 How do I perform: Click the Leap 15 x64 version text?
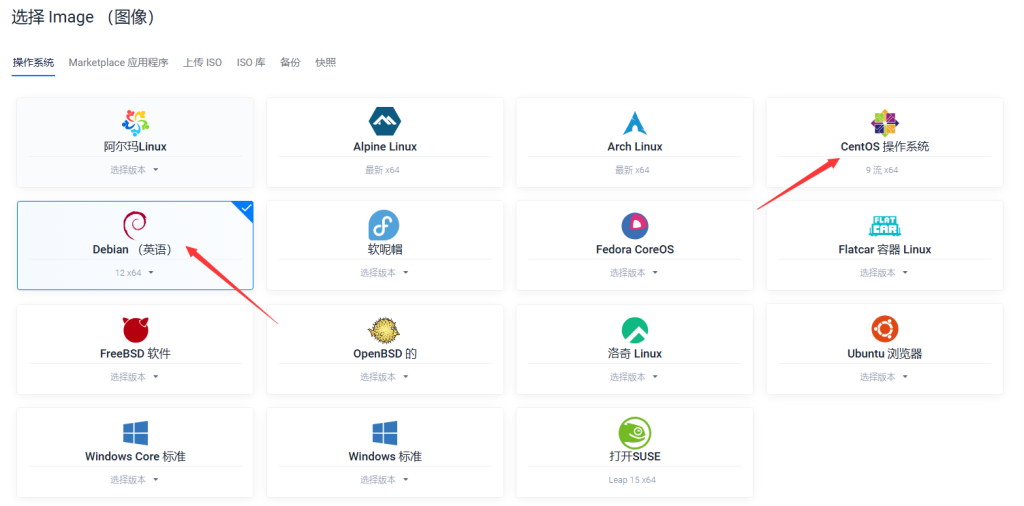click(632, 479)
